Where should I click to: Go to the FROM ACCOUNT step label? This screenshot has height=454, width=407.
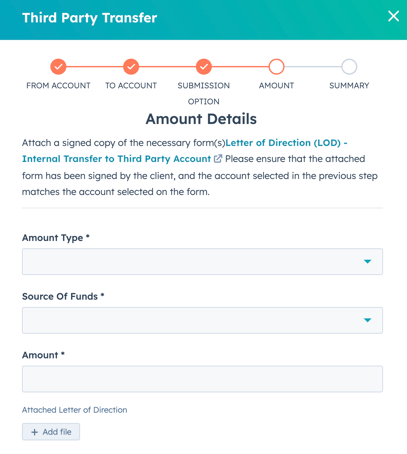click(58, 86)
